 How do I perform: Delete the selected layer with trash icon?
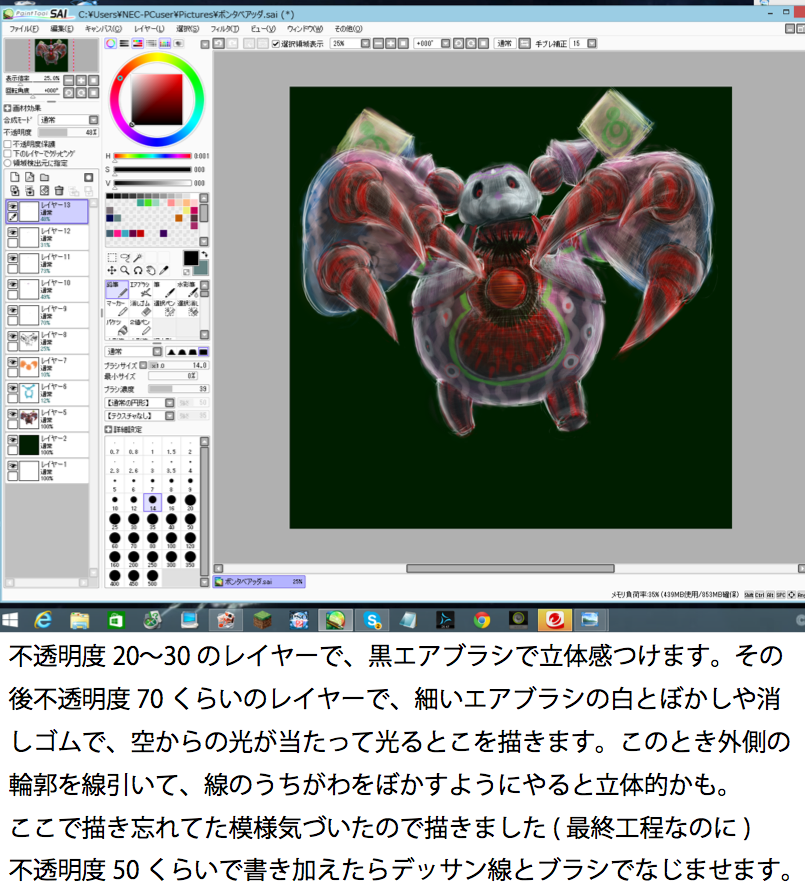(59, 191)
